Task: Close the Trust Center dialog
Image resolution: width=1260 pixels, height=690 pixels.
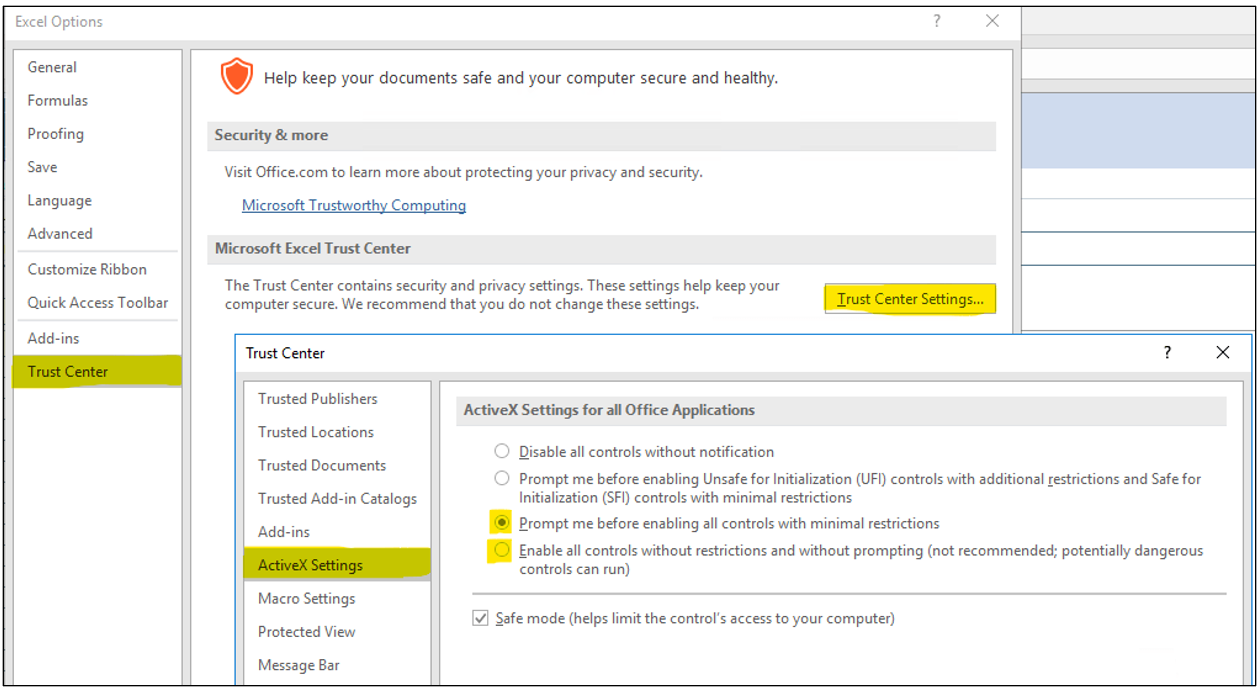Action: pos(1222,352)
